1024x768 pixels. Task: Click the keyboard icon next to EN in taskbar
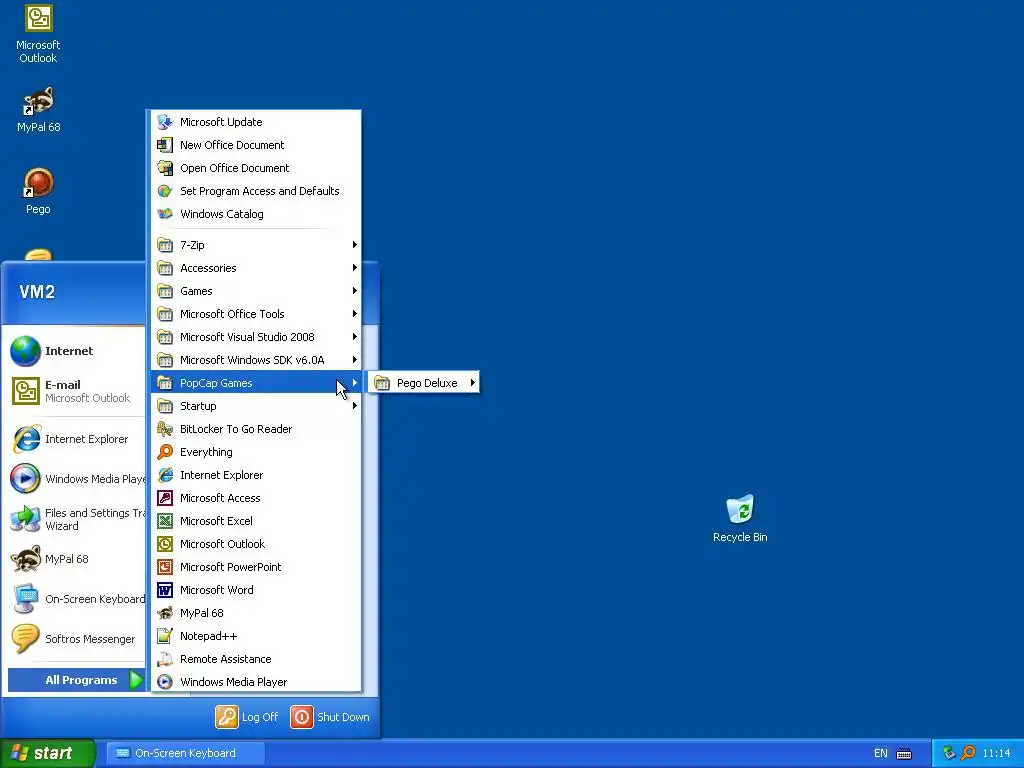(904, 754)
